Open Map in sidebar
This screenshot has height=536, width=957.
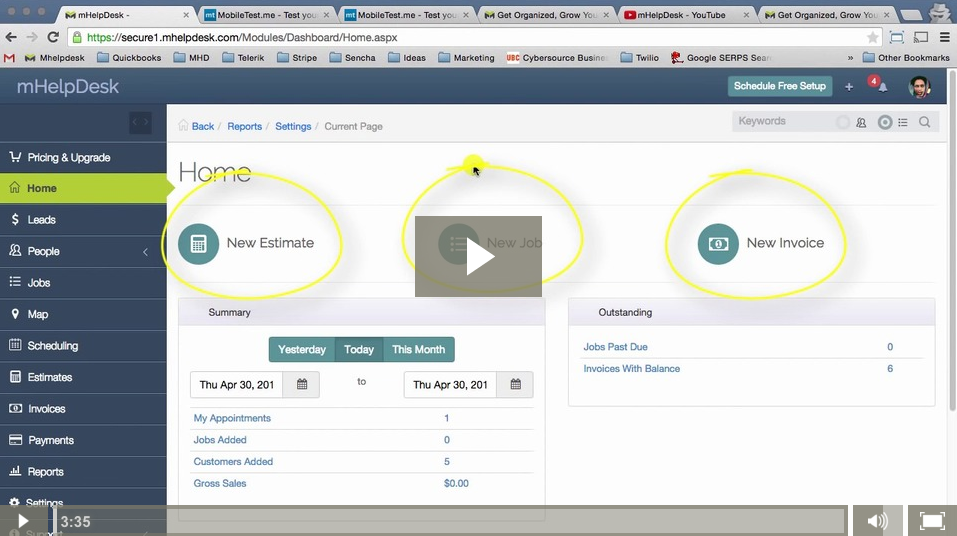pos(83,314)
